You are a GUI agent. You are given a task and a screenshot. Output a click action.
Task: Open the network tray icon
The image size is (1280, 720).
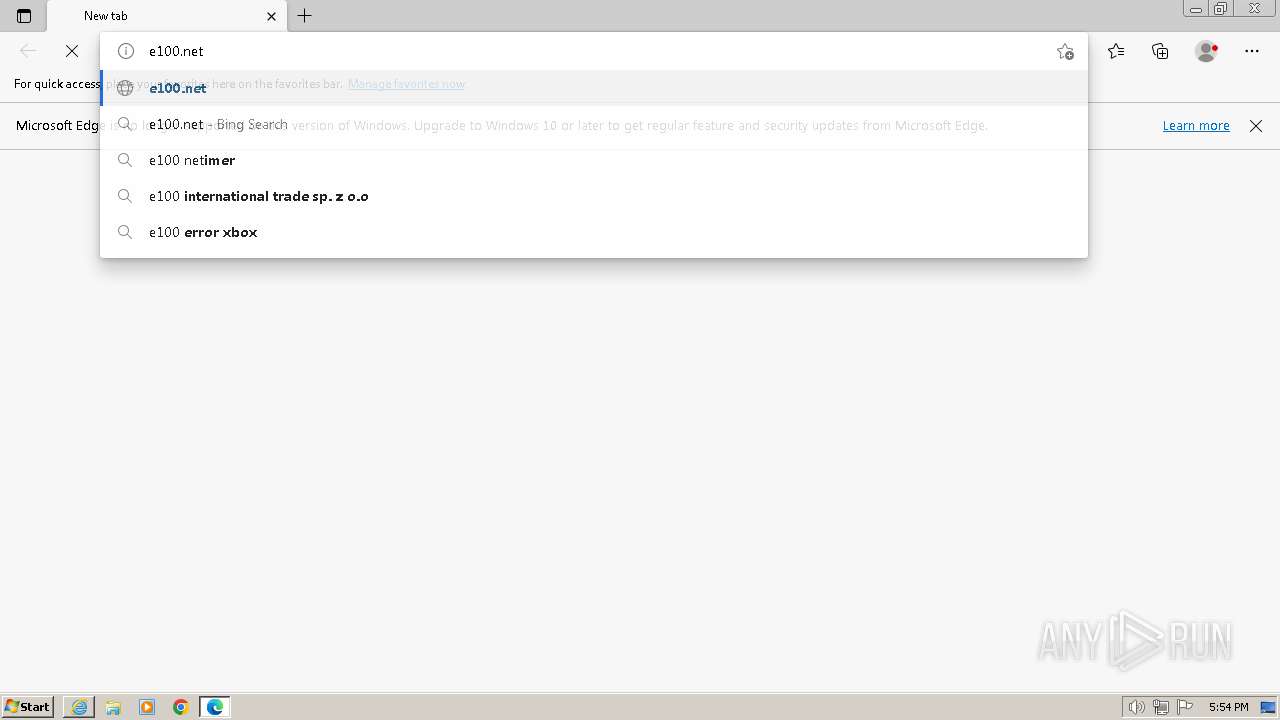point(1161,707)
